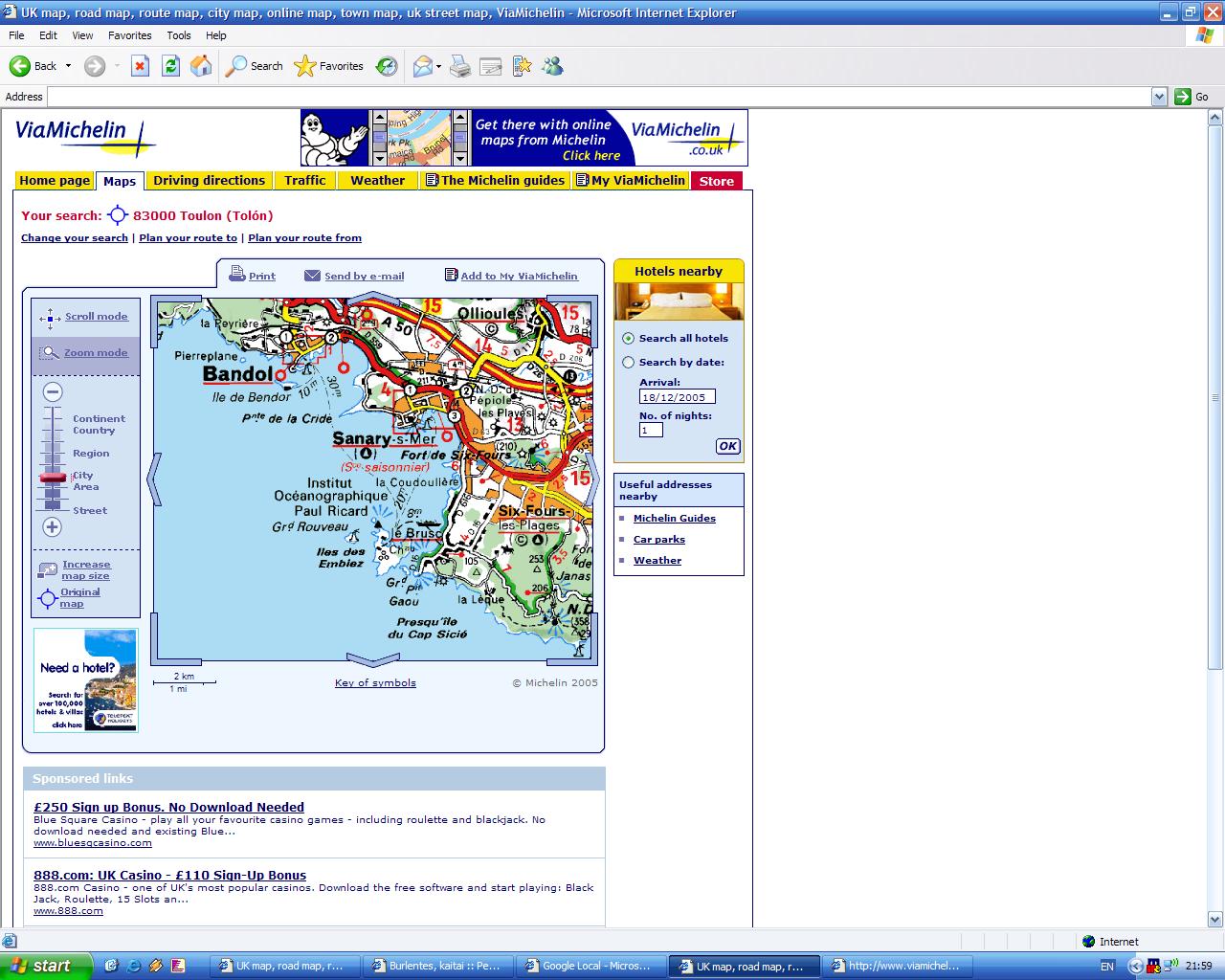Open the Help menu
Viewport: 1225px width, 980px height.
[216, 35]
